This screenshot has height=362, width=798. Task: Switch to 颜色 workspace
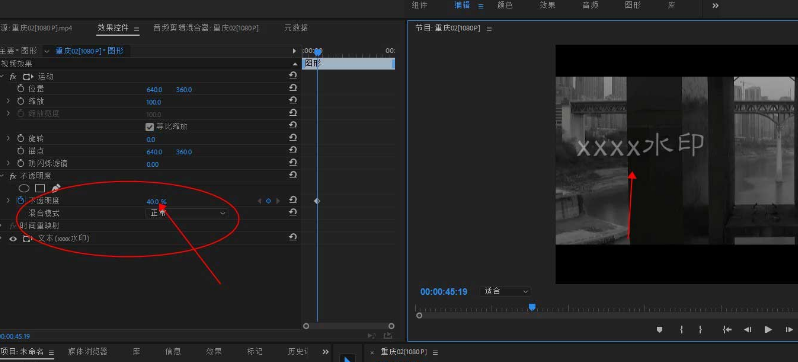click(x=505, y=6)
